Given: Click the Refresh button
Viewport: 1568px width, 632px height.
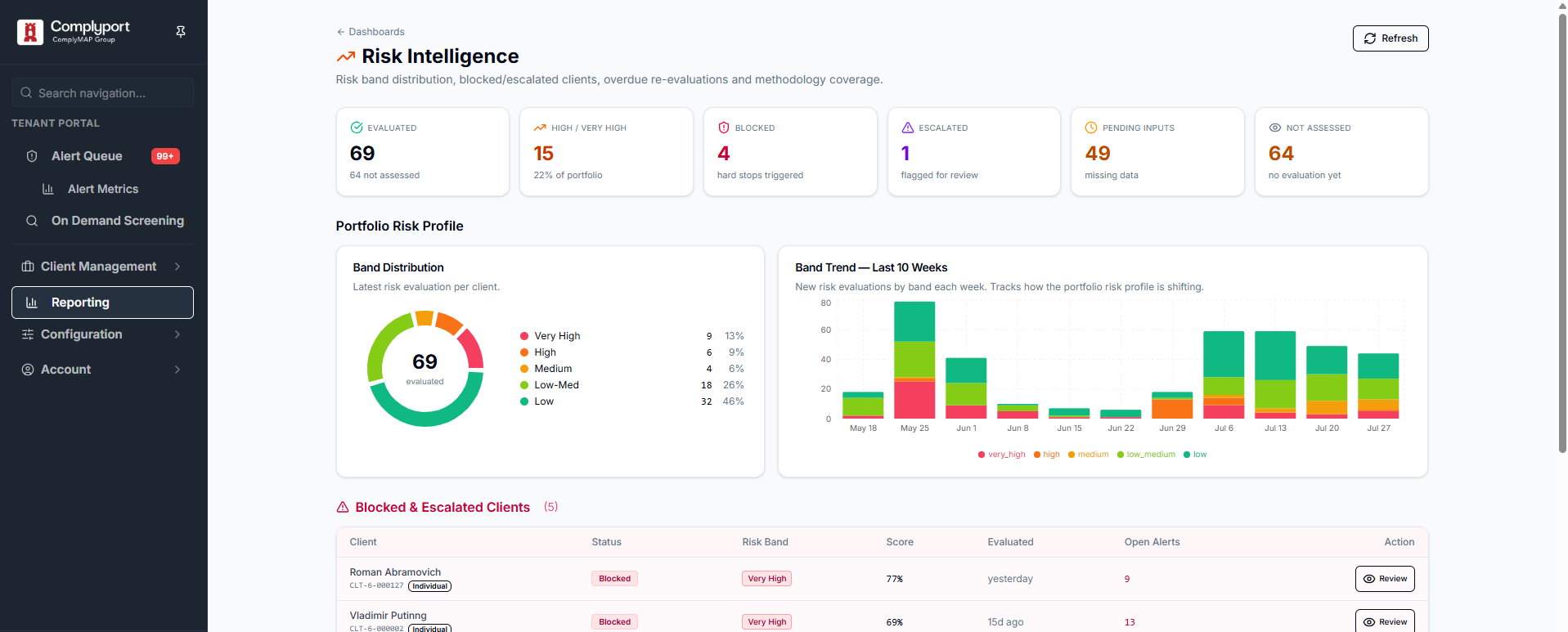Looking at the screenshot, I should 1391,38.
